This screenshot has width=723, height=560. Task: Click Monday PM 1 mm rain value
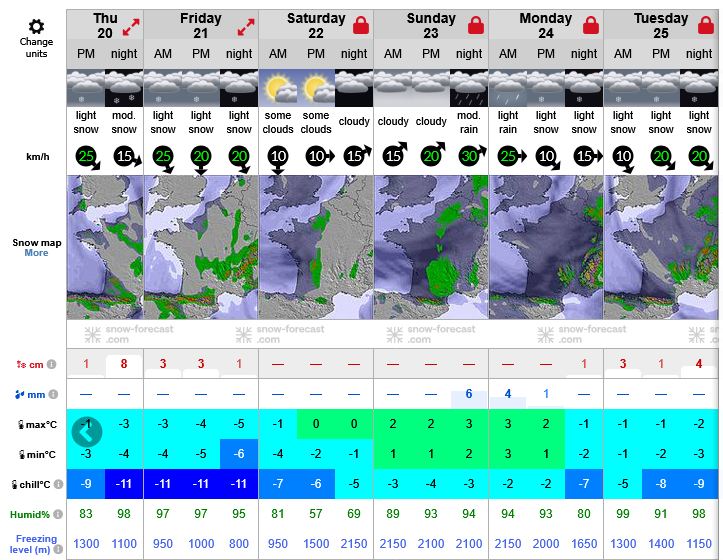tap(546, 394)
